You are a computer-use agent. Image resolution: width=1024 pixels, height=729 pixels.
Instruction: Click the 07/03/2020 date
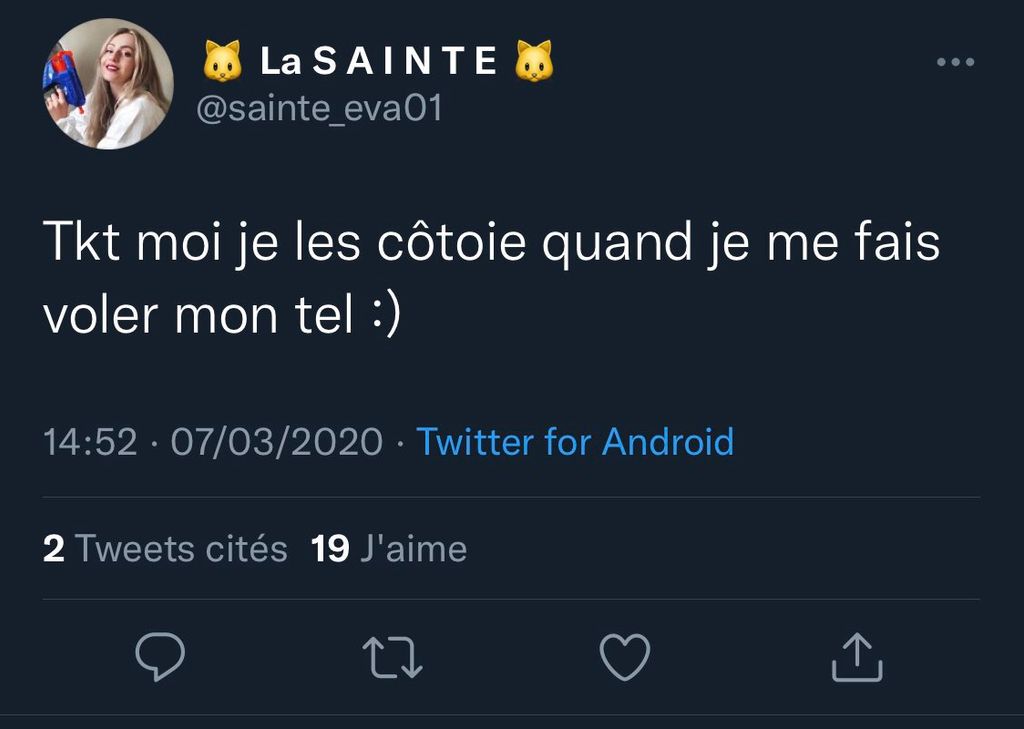tap(277, 441)
